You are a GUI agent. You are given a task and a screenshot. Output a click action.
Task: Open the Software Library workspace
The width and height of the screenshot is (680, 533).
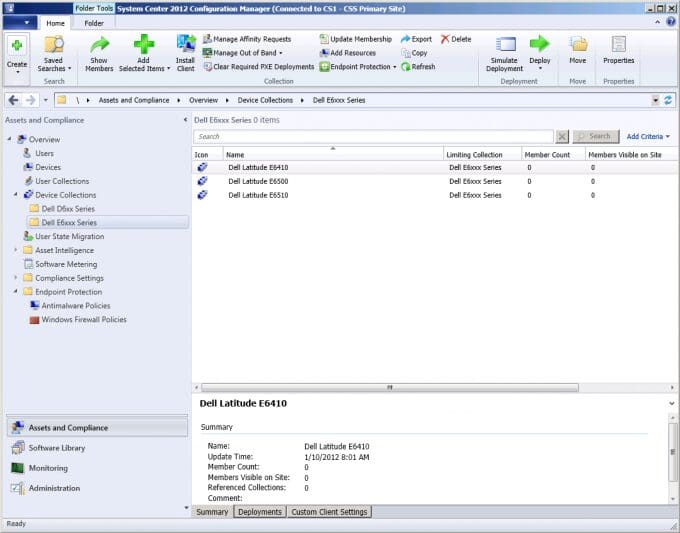tap(57, 448)
